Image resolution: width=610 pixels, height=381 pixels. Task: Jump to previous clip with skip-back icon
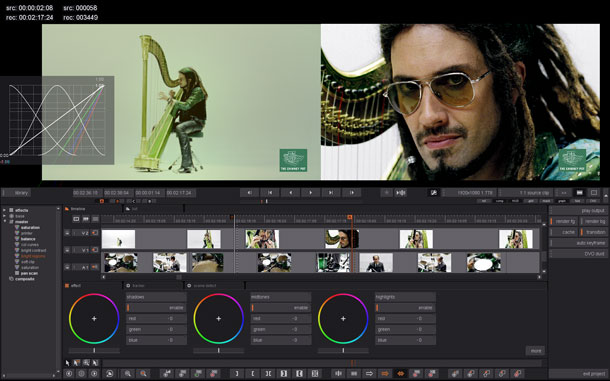point(270,193)
